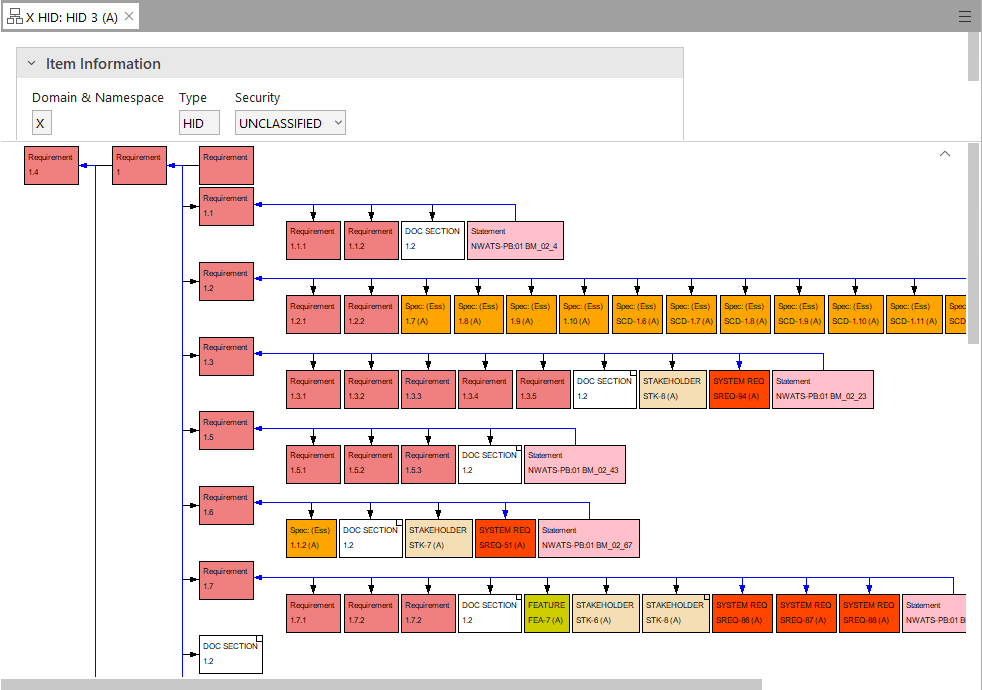Click the horizontal scrollbar at the bottom
This screenshot has width=982, height=690.
(381, 684)
